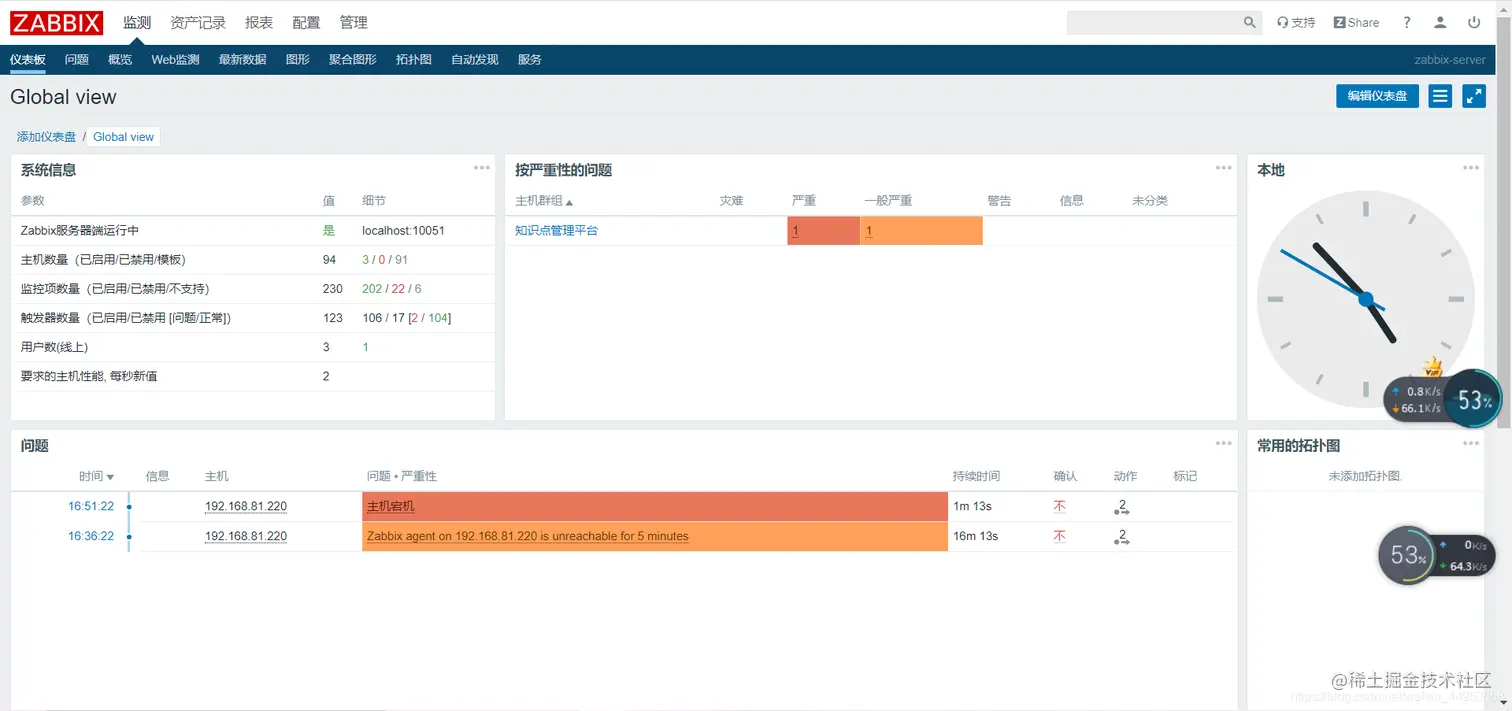Image resolution: width=1512 pixels, height=711 pixels.
Task: Click the search magnifier icon
Action: coord(1250,22)
